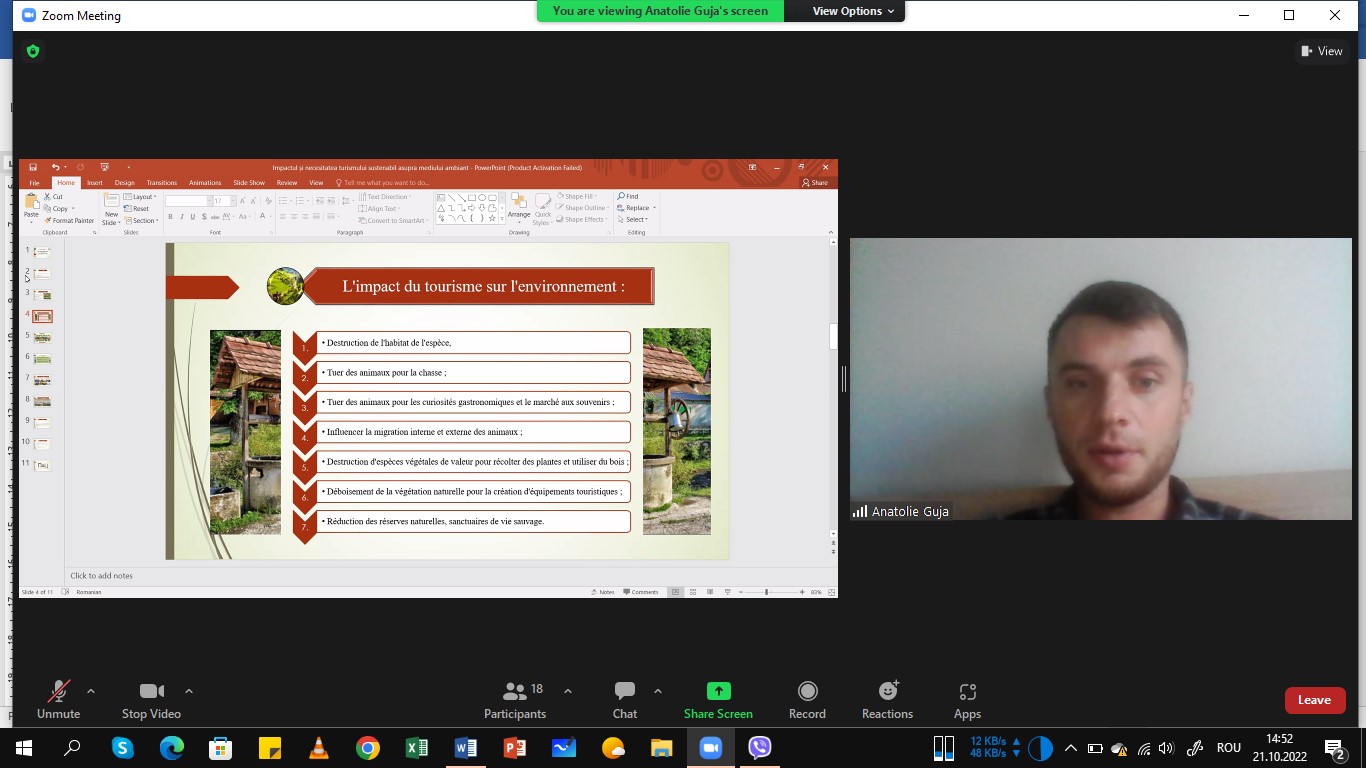Open the View layout button
Viewport: 1366px width, 768px height.
[1321, 51]
